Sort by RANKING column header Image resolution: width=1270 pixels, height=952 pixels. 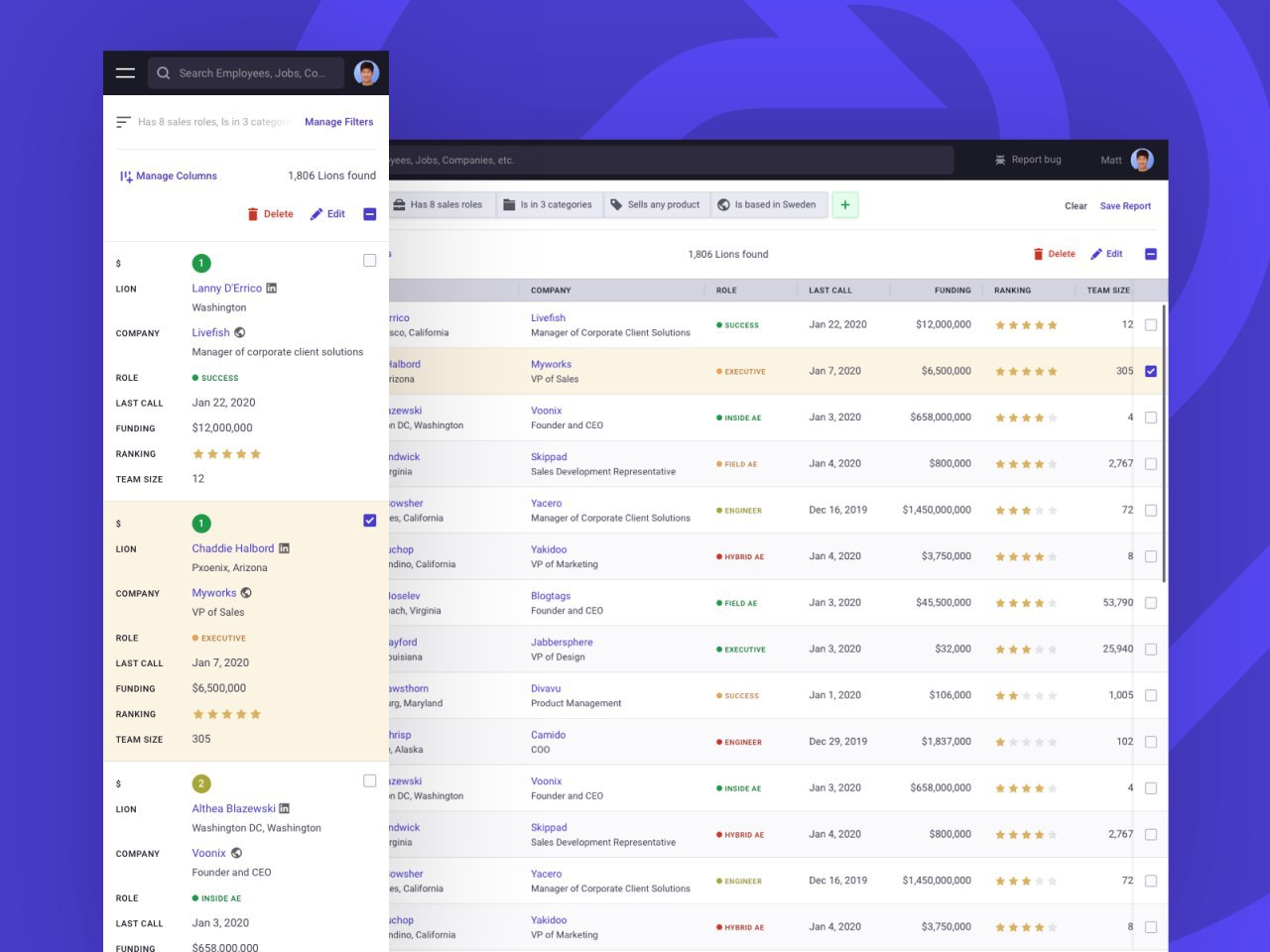pyautogui.click(x=1013, y=291)
